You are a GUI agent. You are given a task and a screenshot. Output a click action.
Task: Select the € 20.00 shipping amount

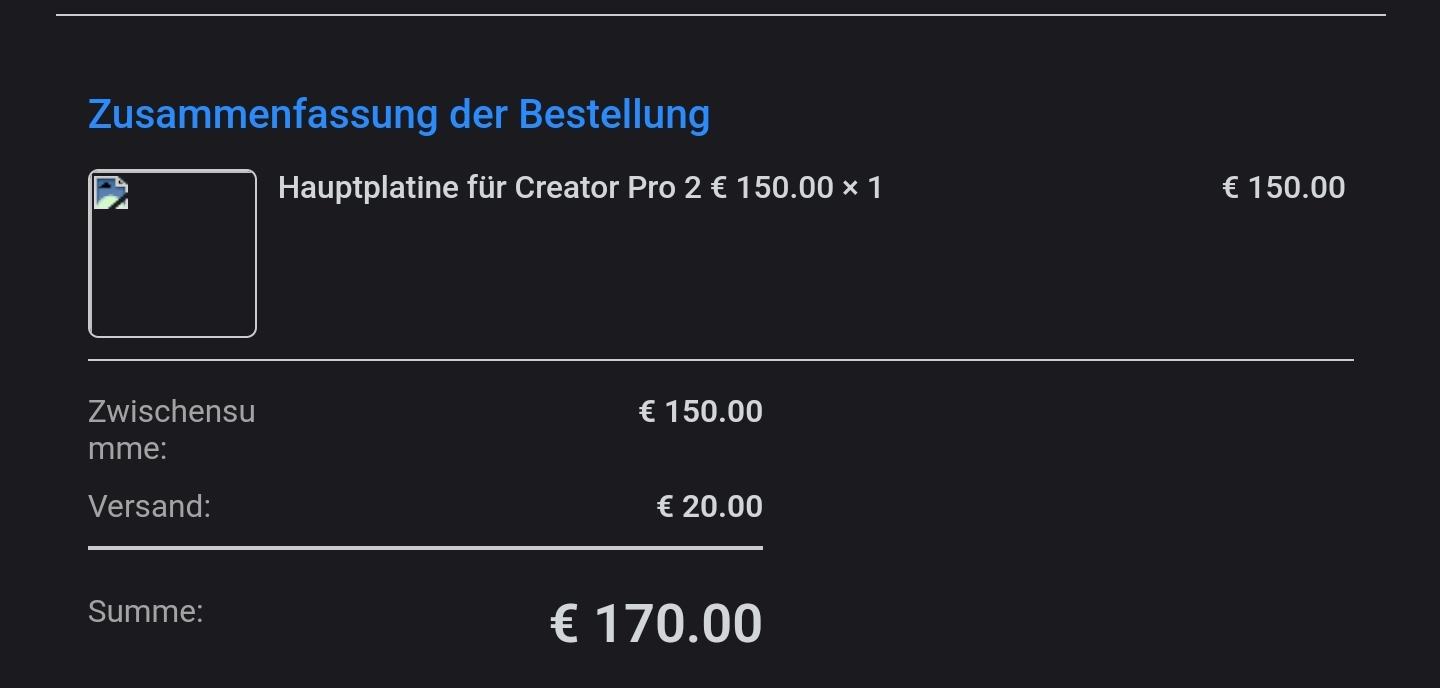click(x=709, y=507)
